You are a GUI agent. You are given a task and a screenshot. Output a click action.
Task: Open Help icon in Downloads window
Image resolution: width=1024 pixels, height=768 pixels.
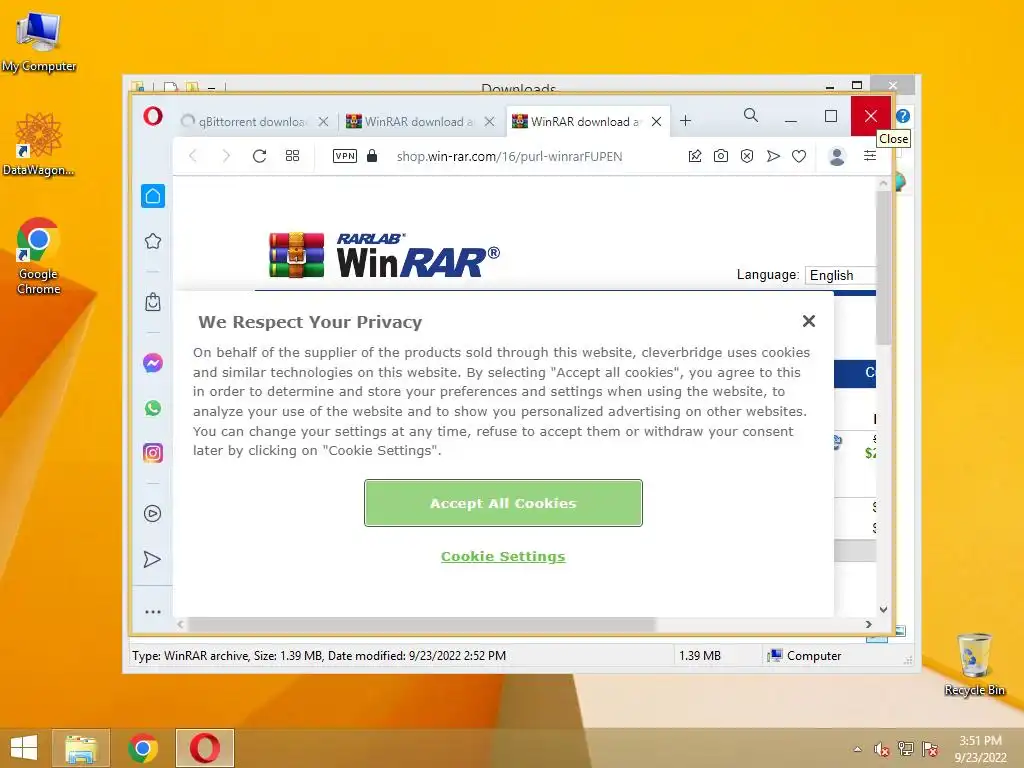[x=903, y=116]
